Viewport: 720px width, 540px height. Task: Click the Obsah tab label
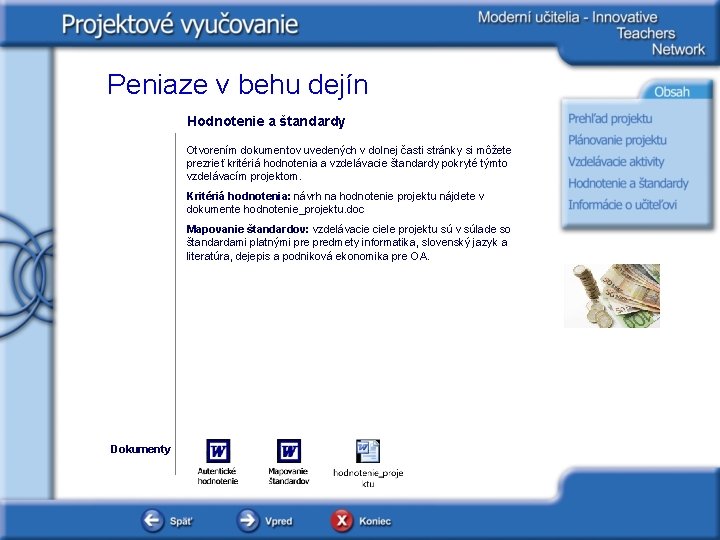point(672,92)
